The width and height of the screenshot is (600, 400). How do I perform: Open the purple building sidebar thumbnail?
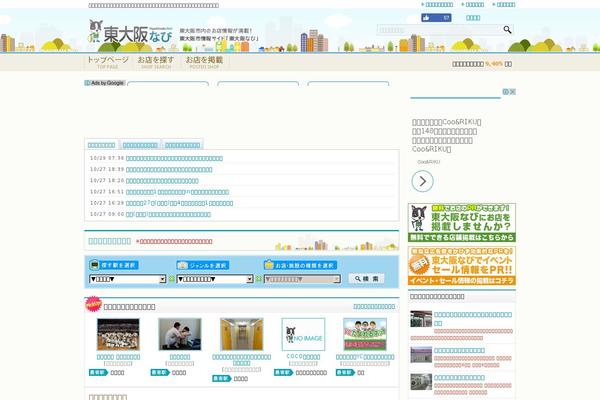click(x=421, y=355)
